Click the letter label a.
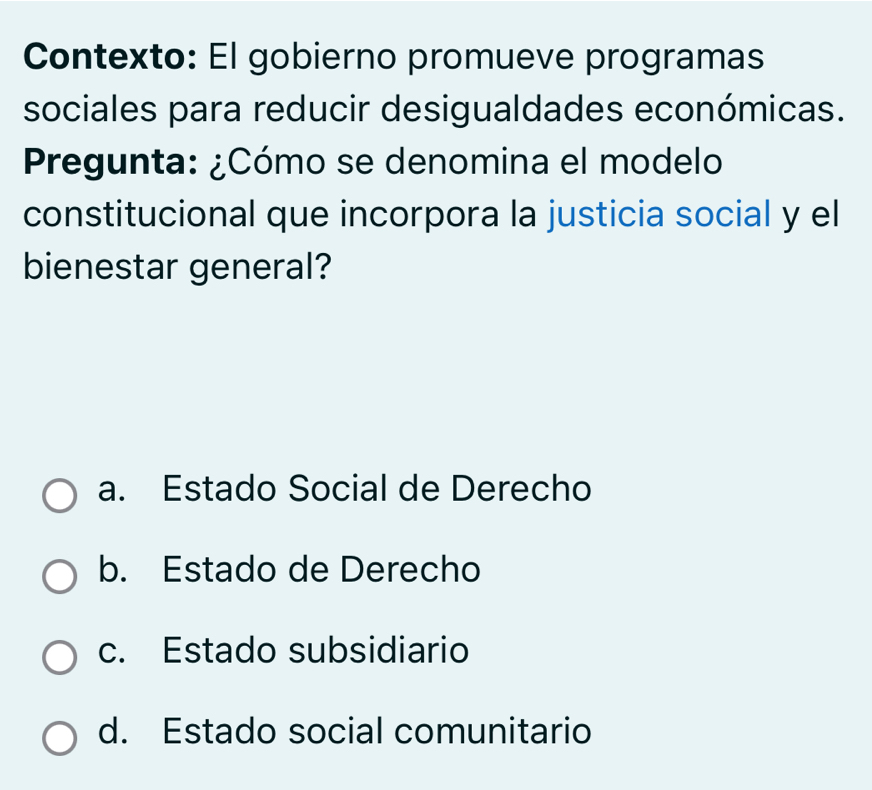The image size is (872, 790). 111,490
